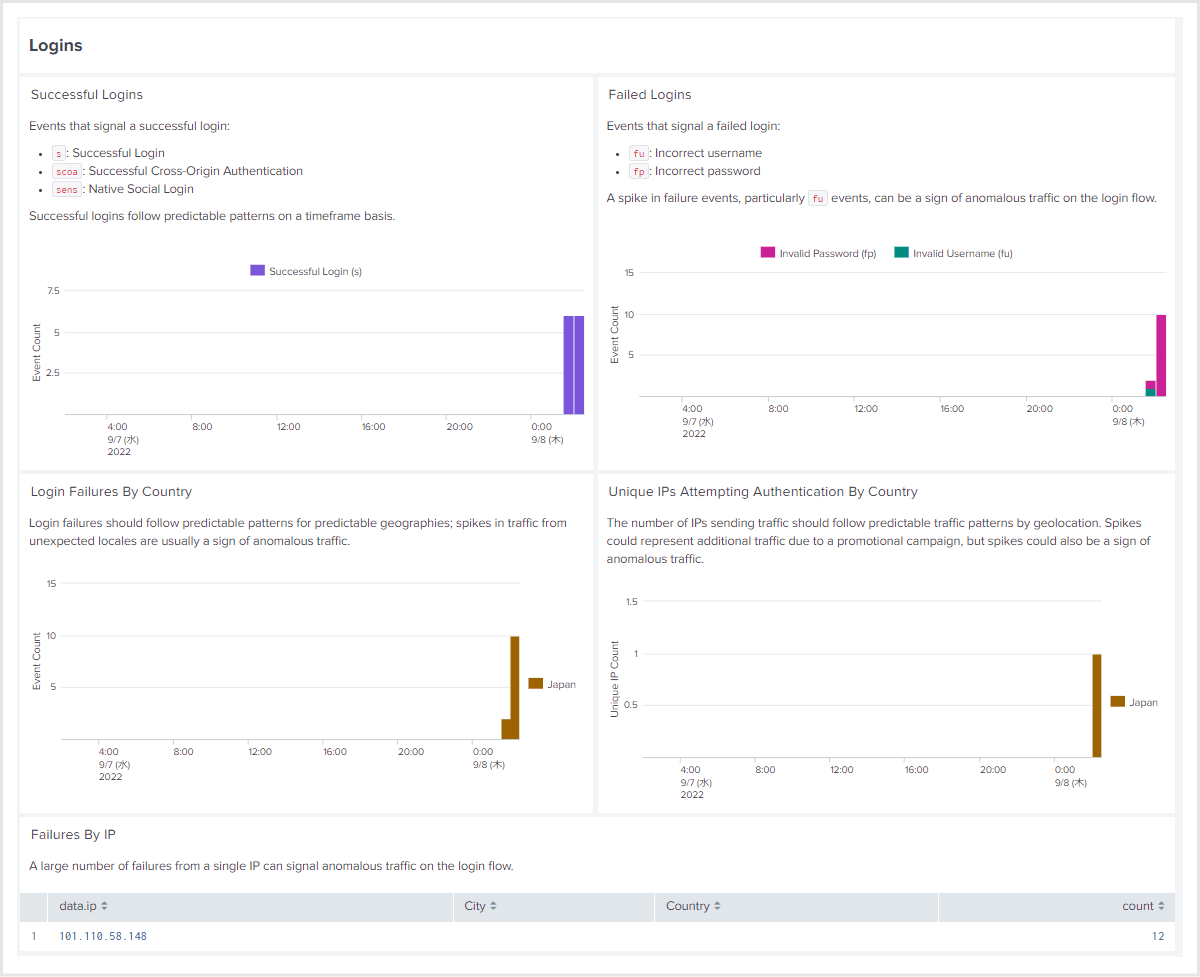Click the fp code tag in bullet list

(x=638, y=172)
